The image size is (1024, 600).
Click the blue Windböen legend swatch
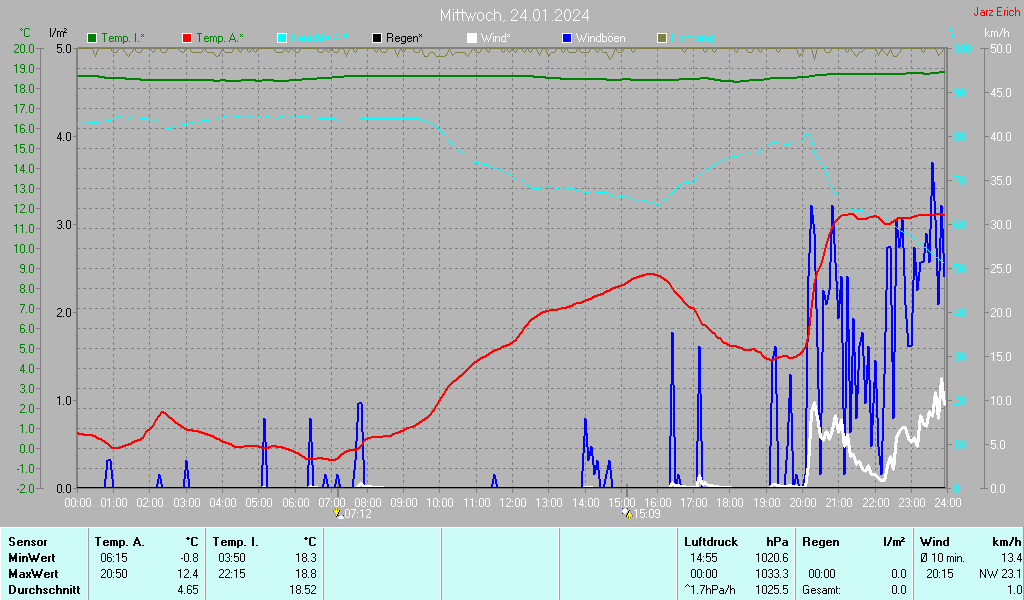pos(567,39)
